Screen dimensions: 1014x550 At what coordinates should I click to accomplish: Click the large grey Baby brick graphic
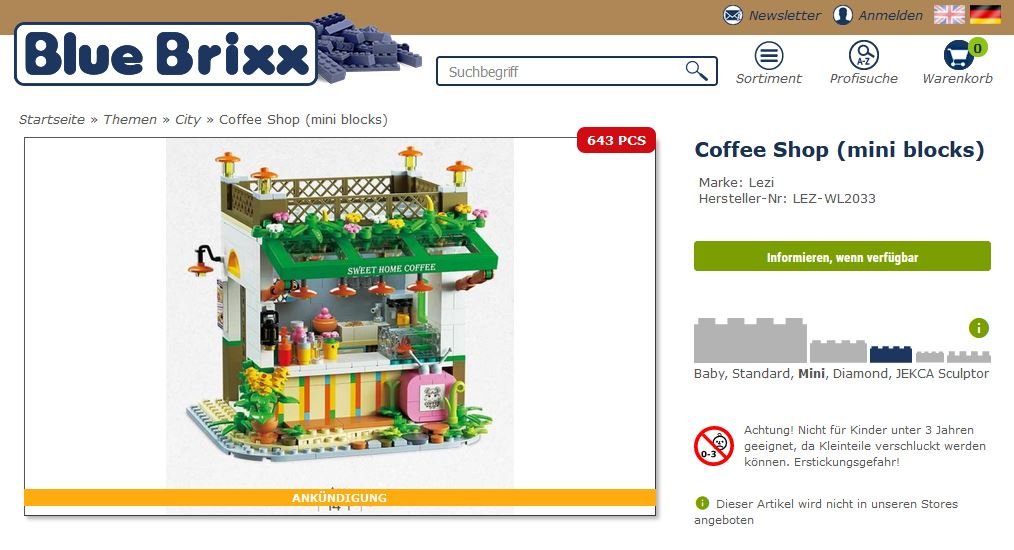(x=750, y=340)
